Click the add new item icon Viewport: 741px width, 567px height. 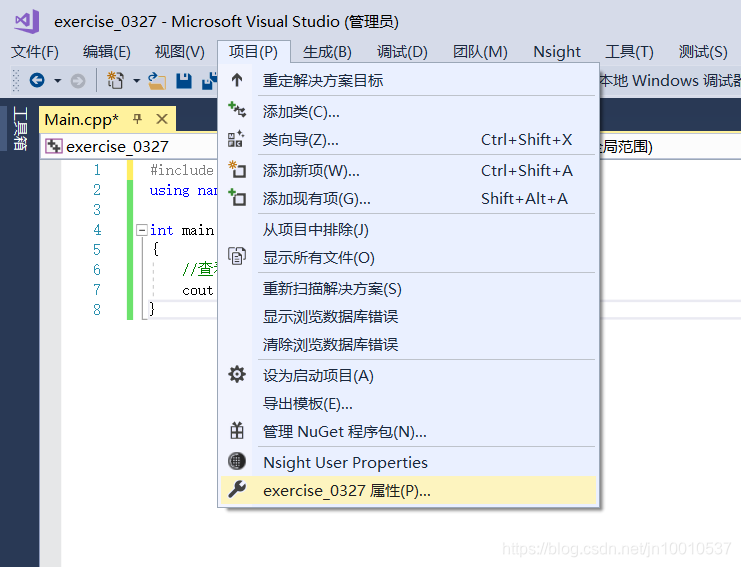[x=237, y=169]
